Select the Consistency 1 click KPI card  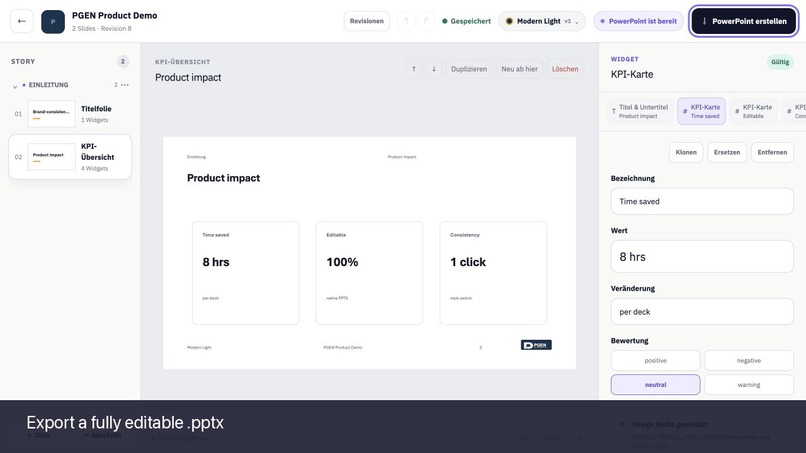(x=493, y=273)
